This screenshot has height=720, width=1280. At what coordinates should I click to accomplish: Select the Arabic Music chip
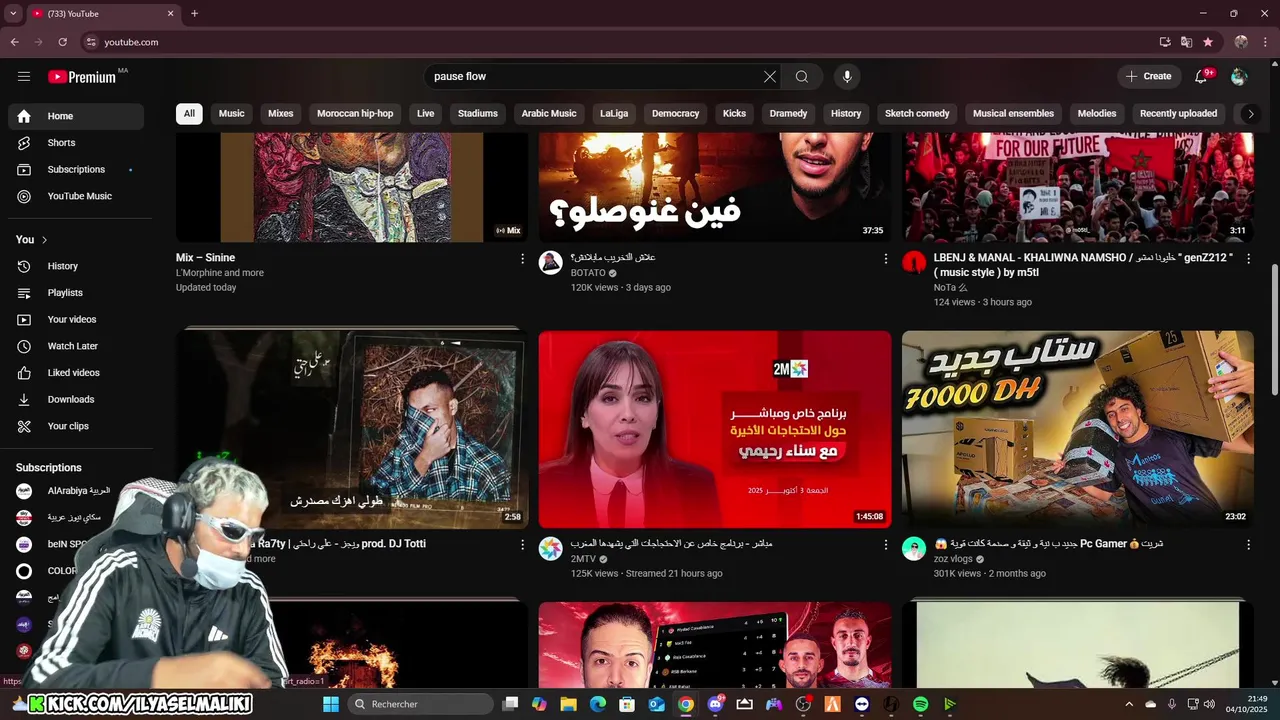(549, 113)
